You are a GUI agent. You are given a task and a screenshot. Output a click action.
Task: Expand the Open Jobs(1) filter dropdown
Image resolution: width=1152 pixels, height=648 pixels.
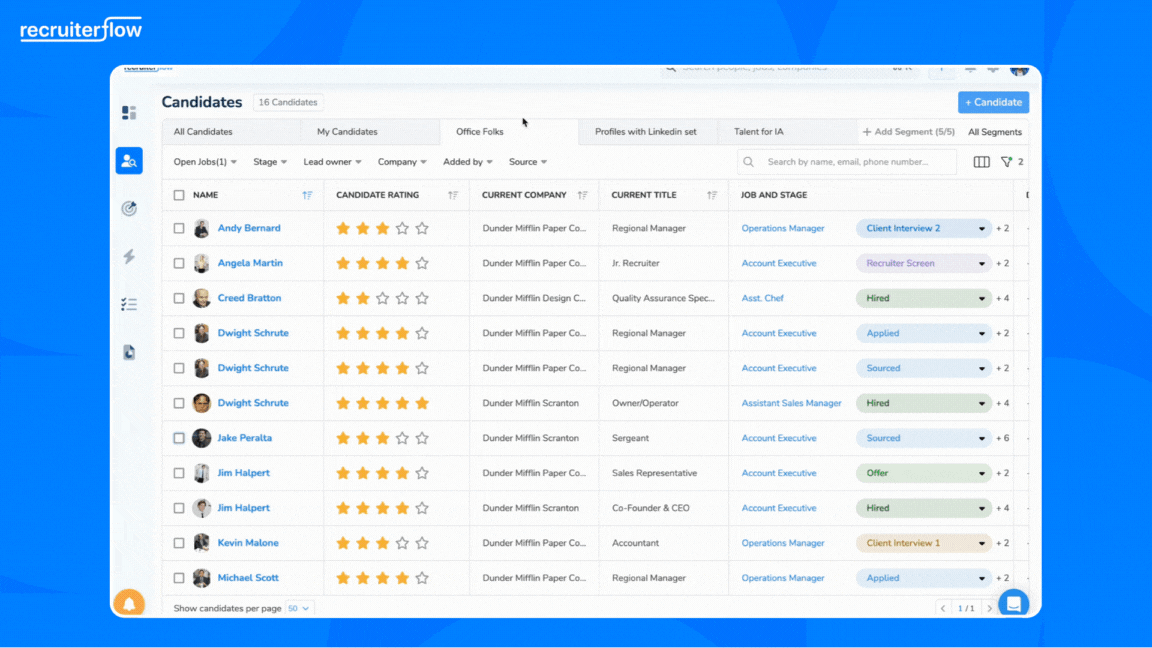pyautogui.click(x=205, y=162)
